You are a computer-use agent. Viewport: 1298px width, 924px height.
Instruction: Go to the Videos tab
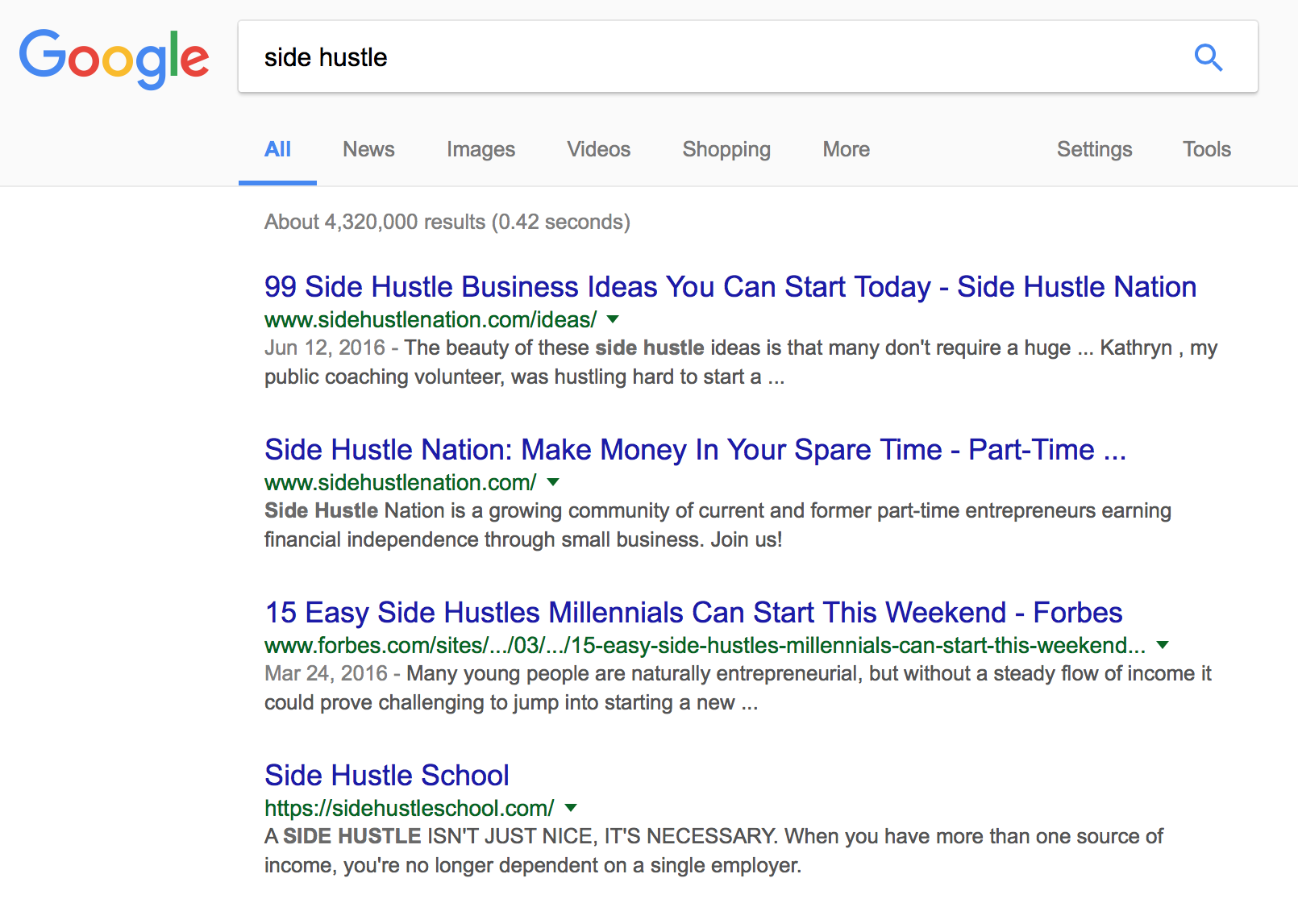(x=598, y=150)
